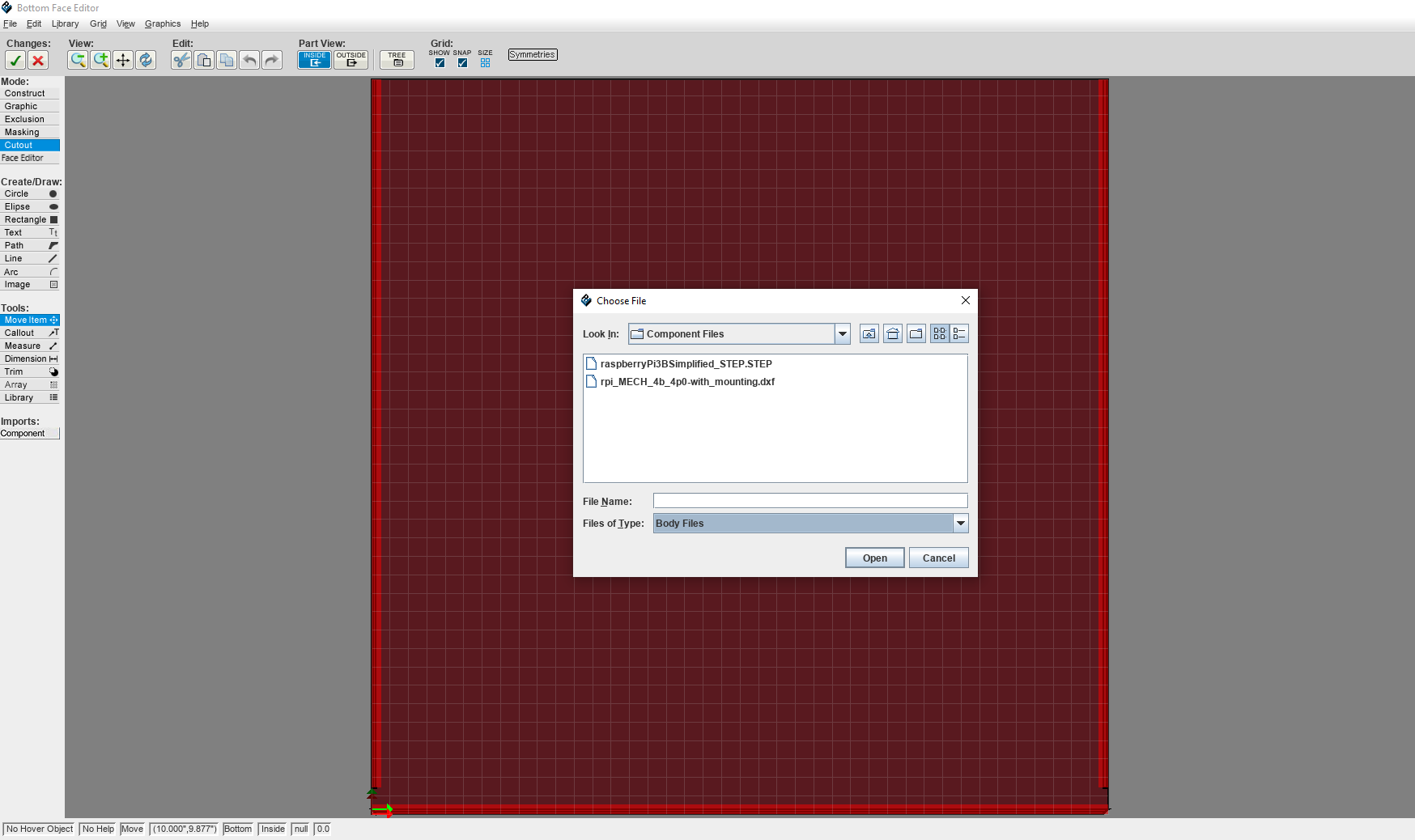Select the Cut tool in Edit section

(x=181, y=60)
